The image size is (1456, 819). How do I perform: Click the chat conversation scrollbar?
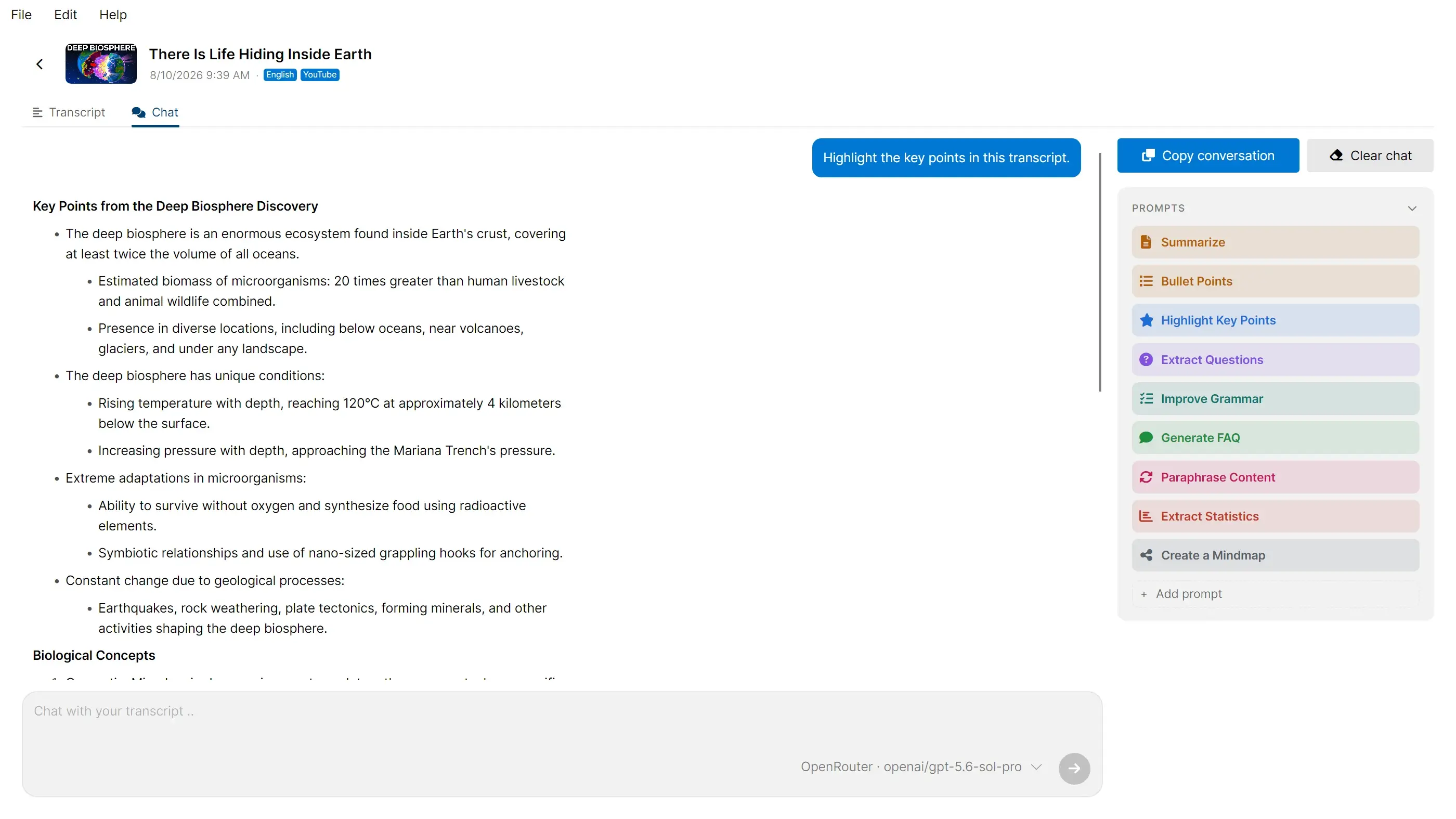click(x=1100, y=271)
